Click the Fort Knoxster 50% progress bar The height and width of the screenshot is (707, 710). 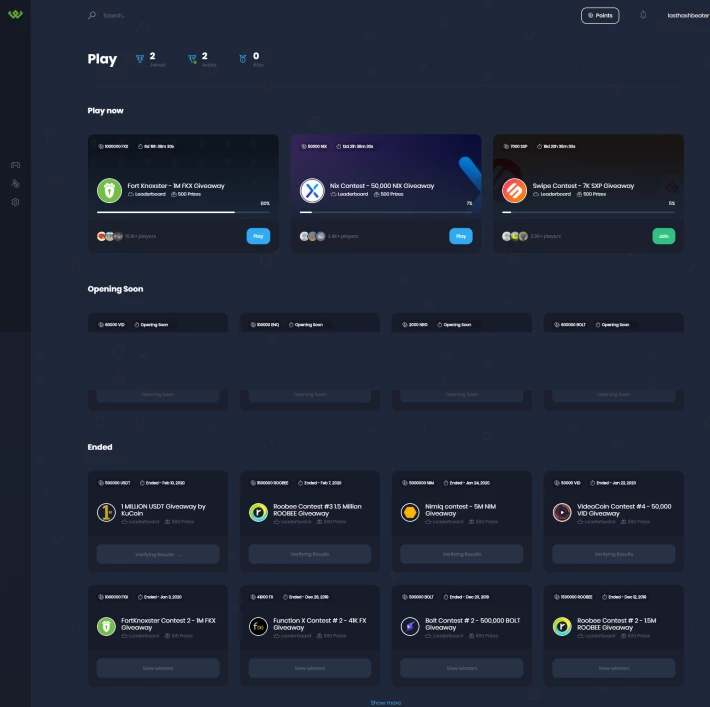183,212
